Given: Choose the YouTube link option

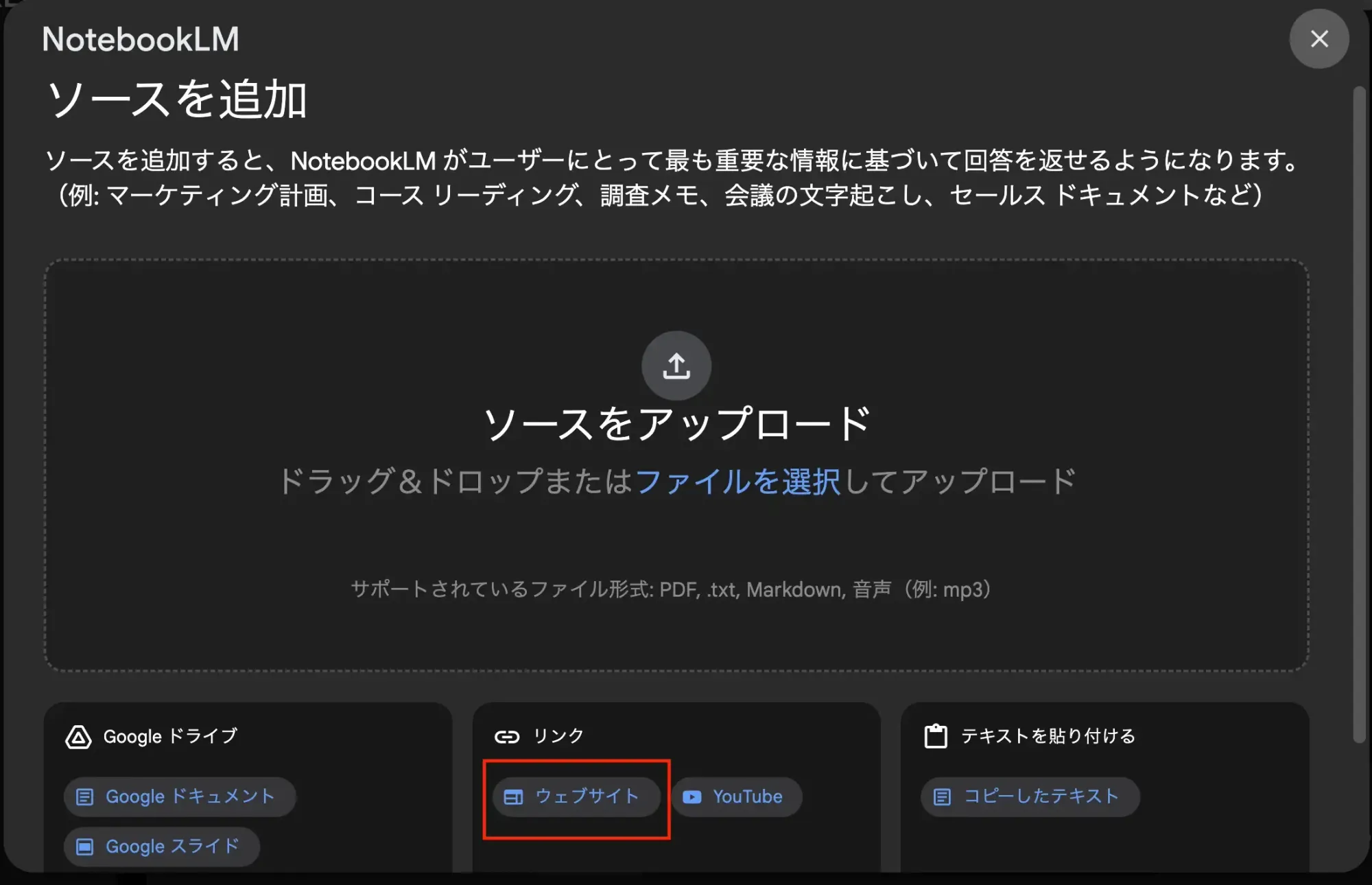Looking at the screenshot, I should (x=737, y=796).
